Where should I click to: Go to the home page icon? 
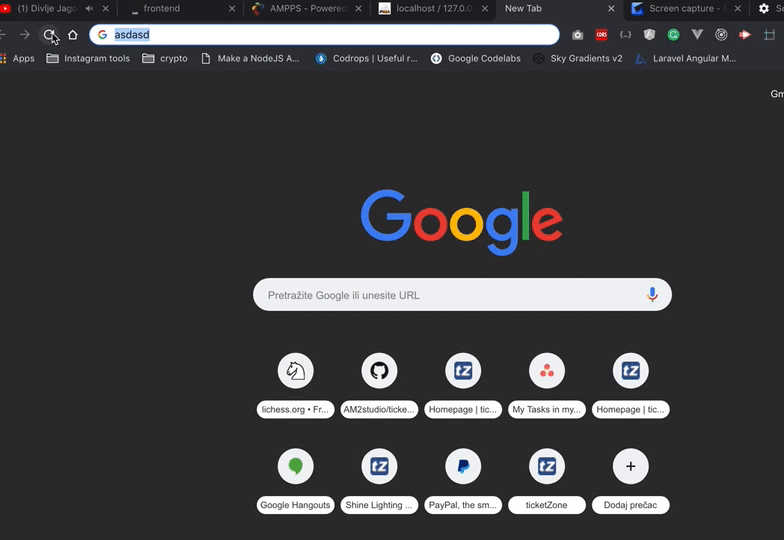pos(73,34)
